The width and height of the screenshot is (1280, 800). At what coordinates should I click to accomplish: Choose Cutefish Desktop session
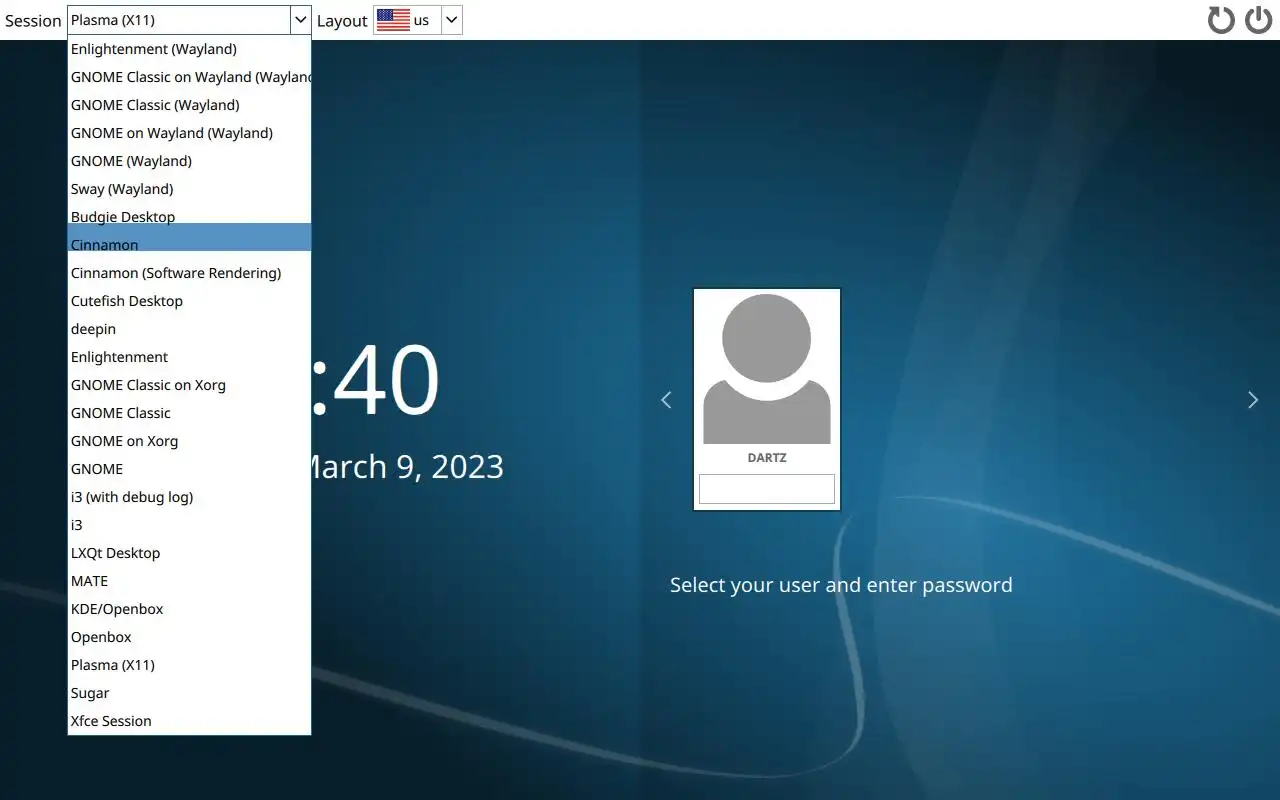pyautogui.click(x=189, y=301)
